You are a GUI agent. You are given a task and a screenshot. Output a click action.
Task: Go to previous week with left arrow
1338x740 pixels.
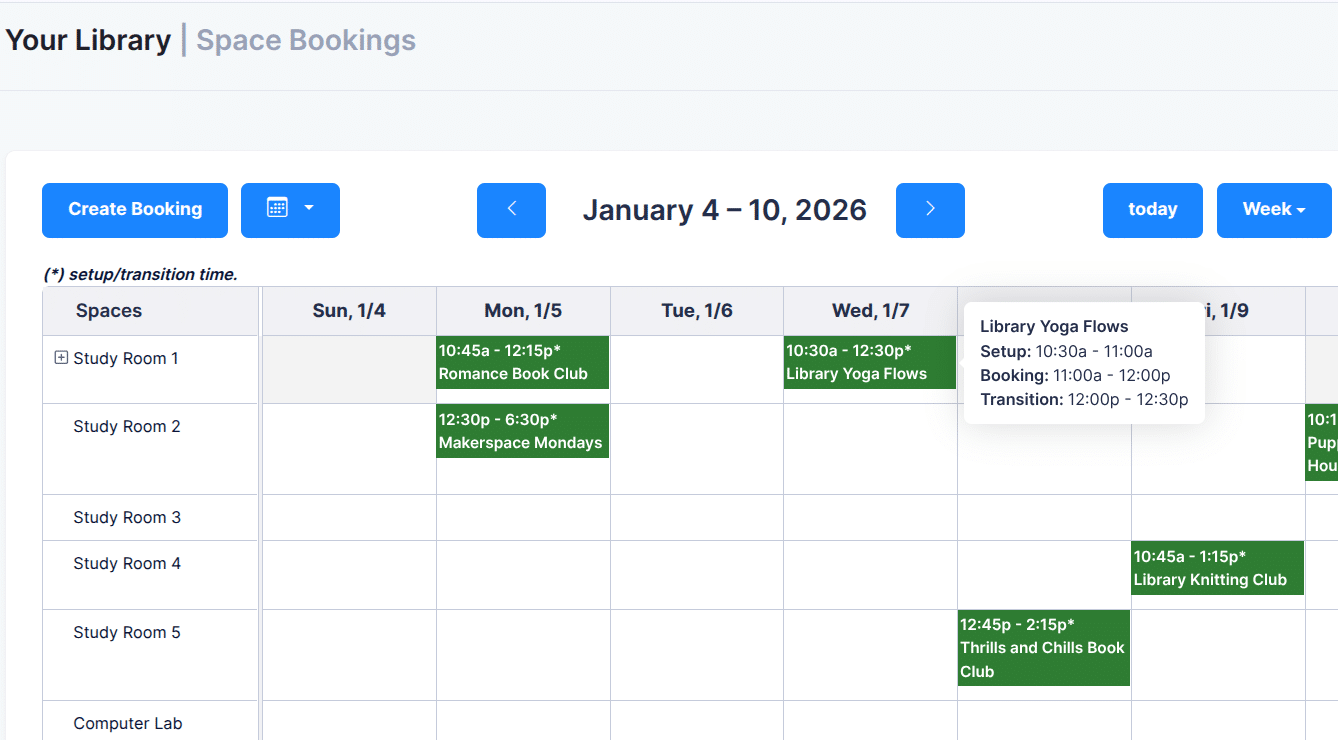[511, 210]
